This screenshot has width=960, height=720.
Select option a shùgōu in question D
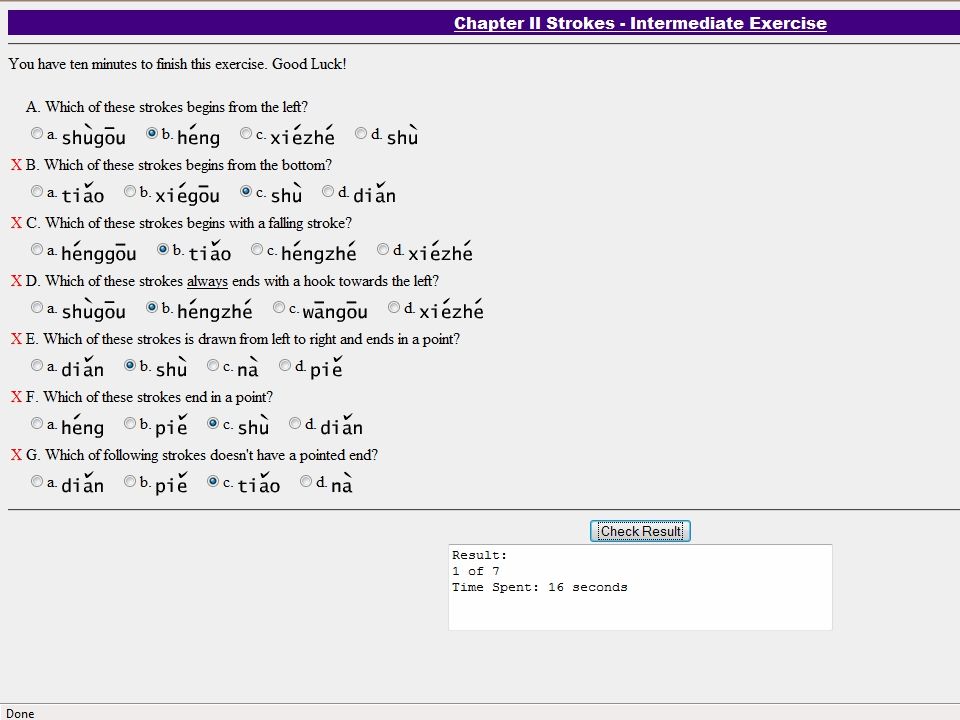[37, 307]
